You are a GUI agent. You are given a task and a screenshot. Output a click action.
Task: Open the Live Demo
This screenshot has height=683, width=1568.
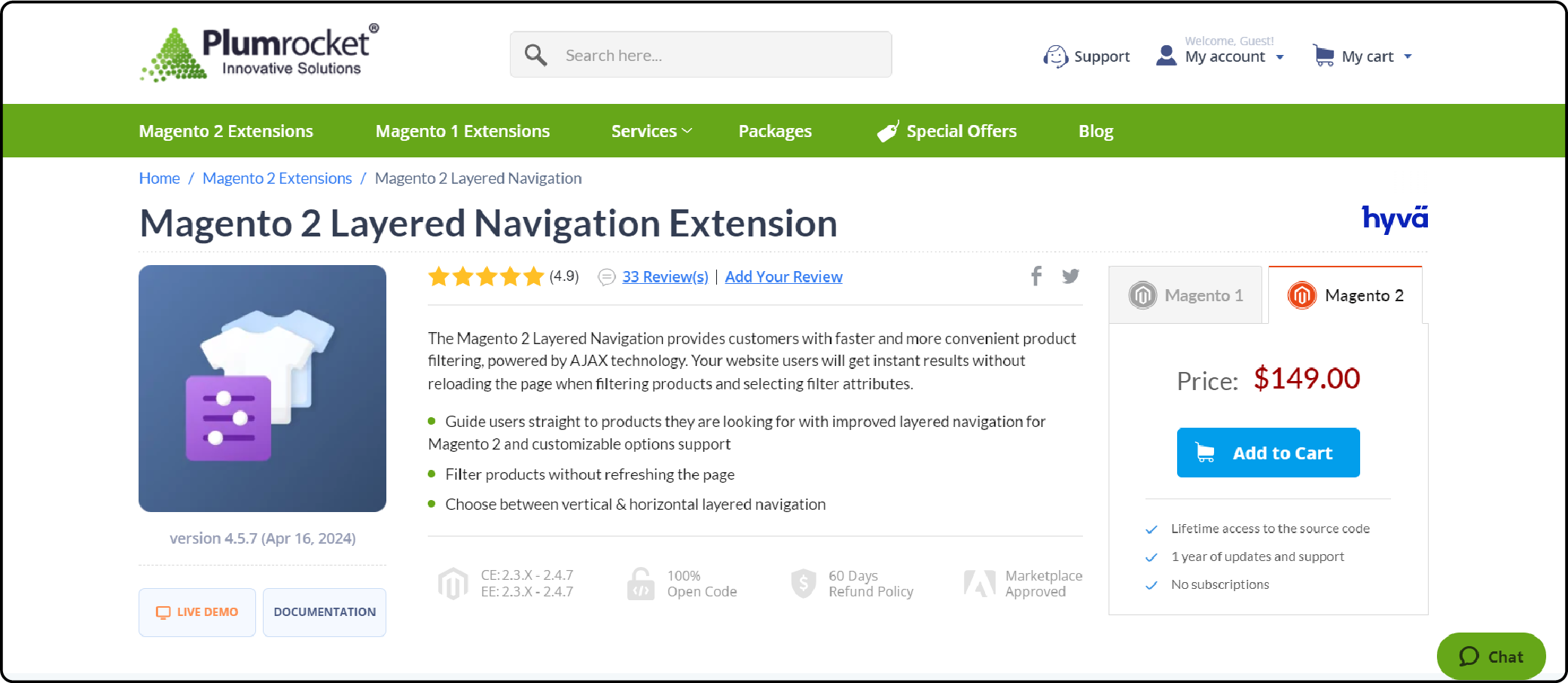click(197, 612)
